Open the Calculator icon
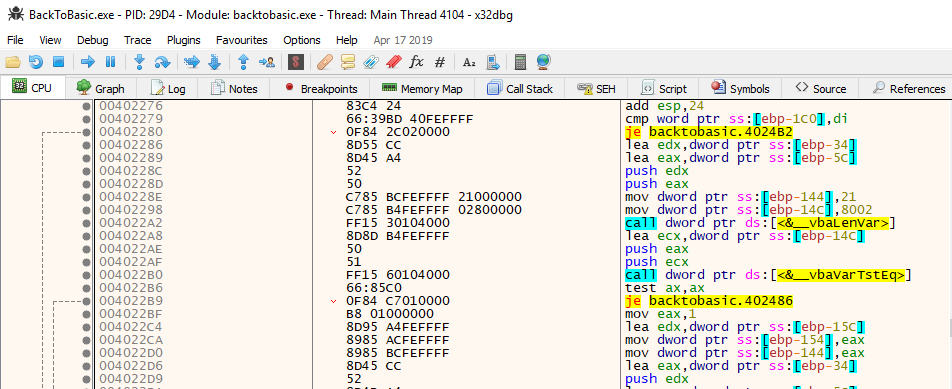Viewport: 952px width, 389px height. (520, 62)
